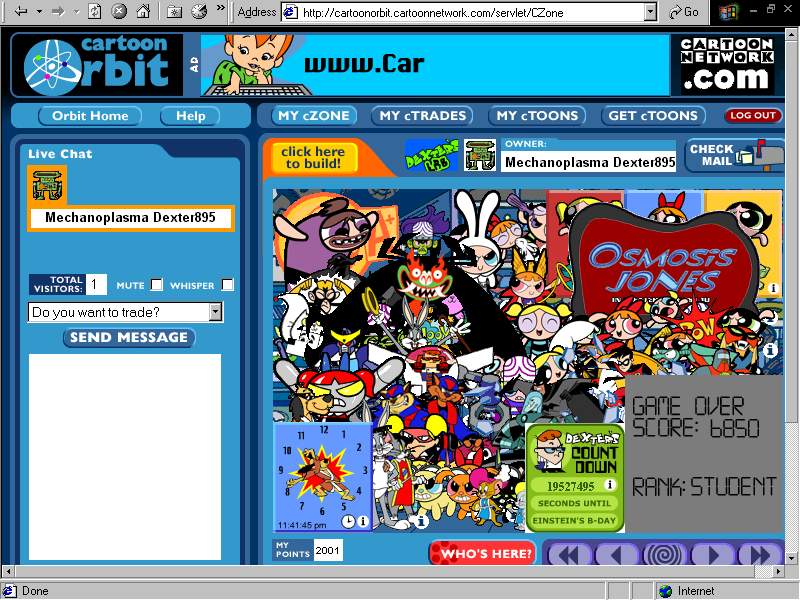Screen dimensions: 800x600
Task: Switch to the MY cTRADES tab
Action: pyautogui.click(x=423, y=115)
